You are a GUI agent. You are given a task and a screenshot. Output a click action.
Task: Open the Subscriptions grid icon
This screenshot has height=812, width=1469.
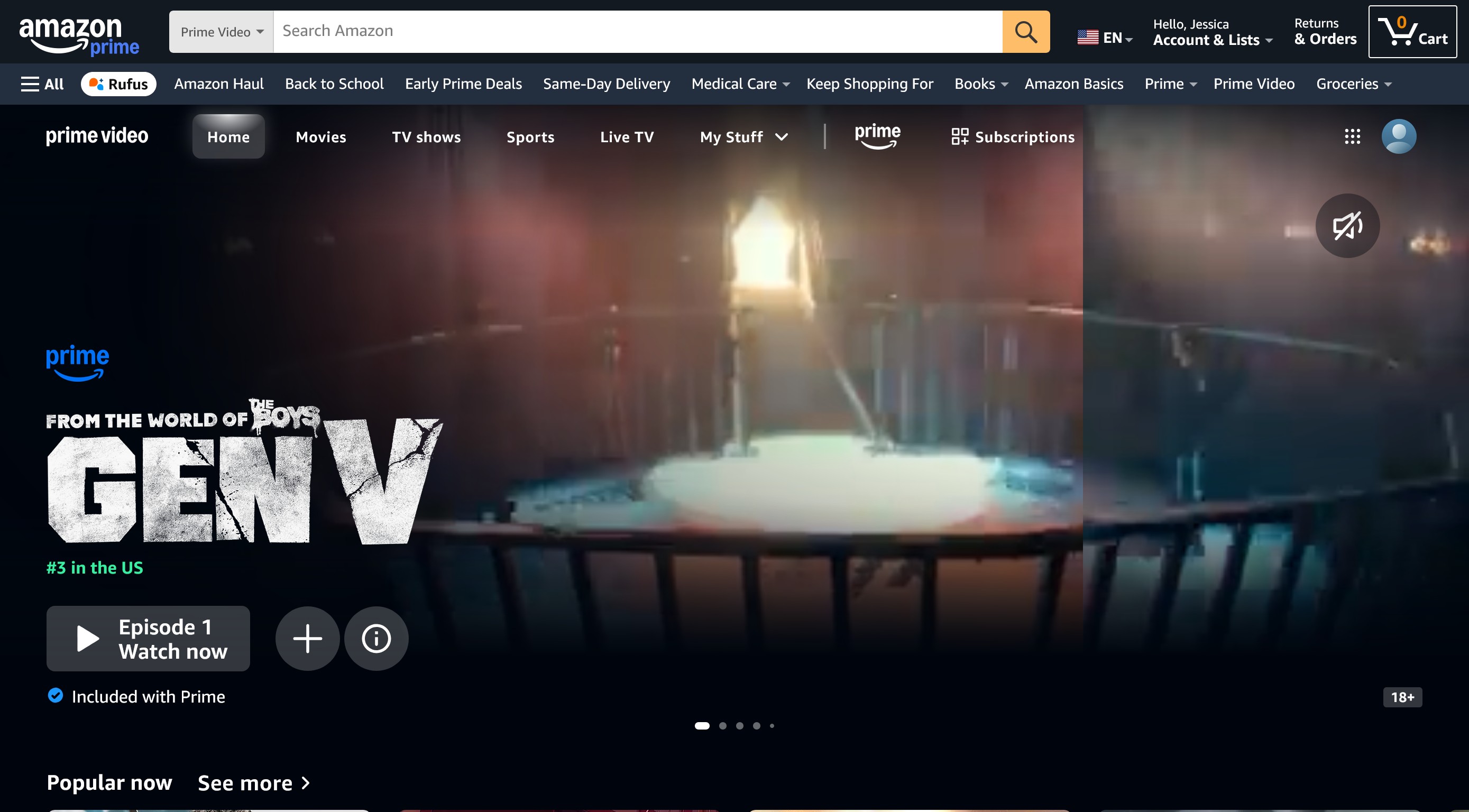pos(960,136)
